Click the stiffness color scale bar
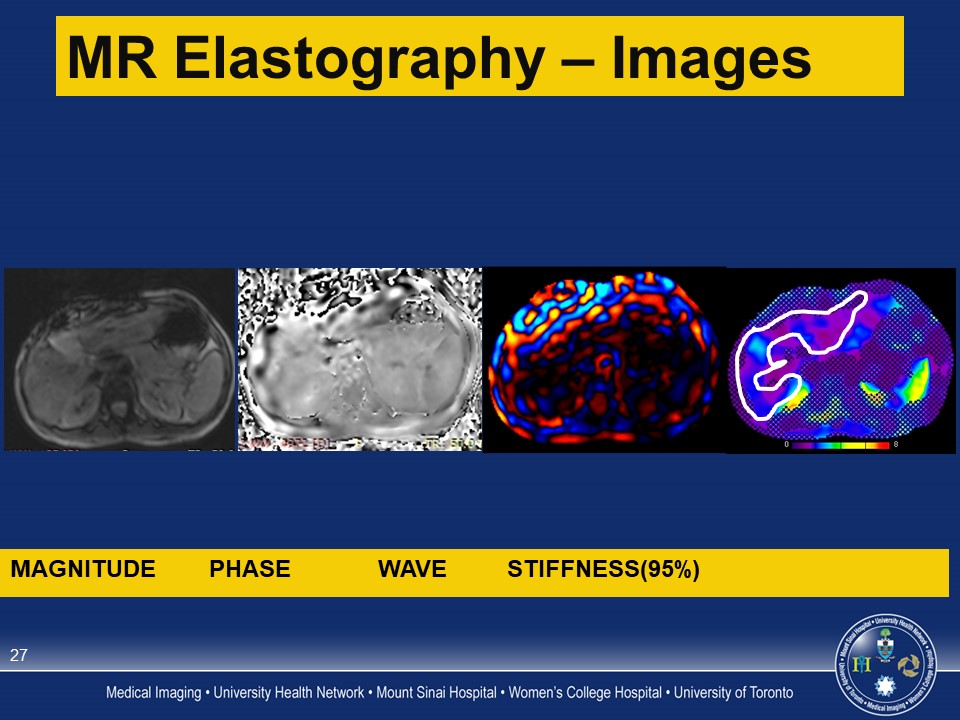The width and height of the screenshot is (960, 720). (840, 445)
